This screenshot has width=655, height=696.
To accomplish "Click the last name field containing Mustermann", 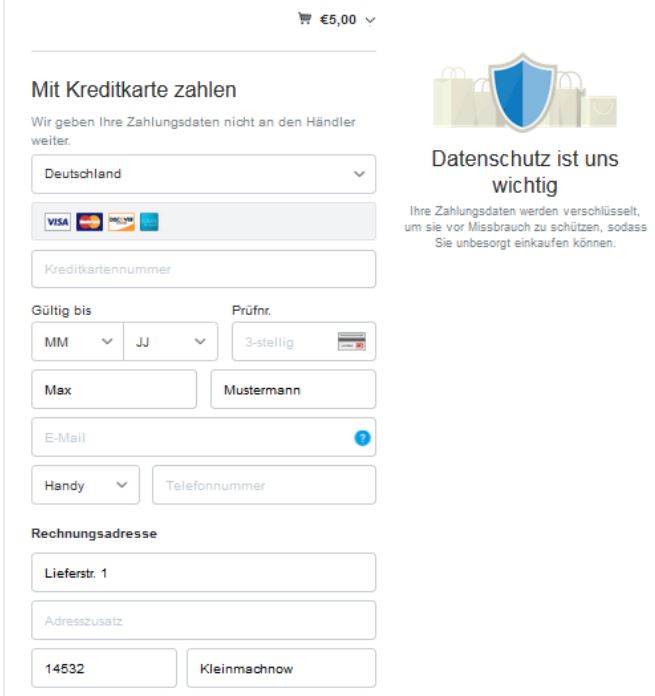I will (x=293, y=389).
